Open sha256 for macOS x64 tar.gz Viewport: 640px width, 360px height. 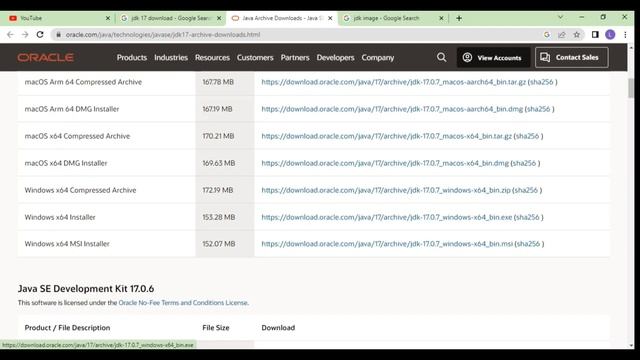coord(527,136)
